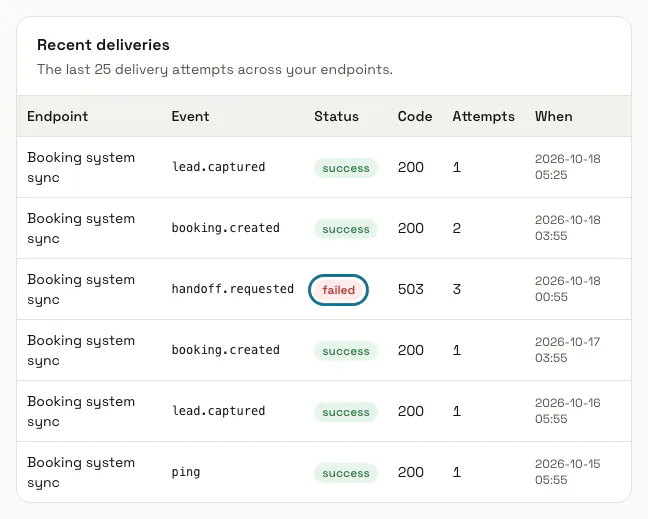Click attempts value 3 in failed row
This screenshot has width=648, height=519.
click(x=456, y=289)
